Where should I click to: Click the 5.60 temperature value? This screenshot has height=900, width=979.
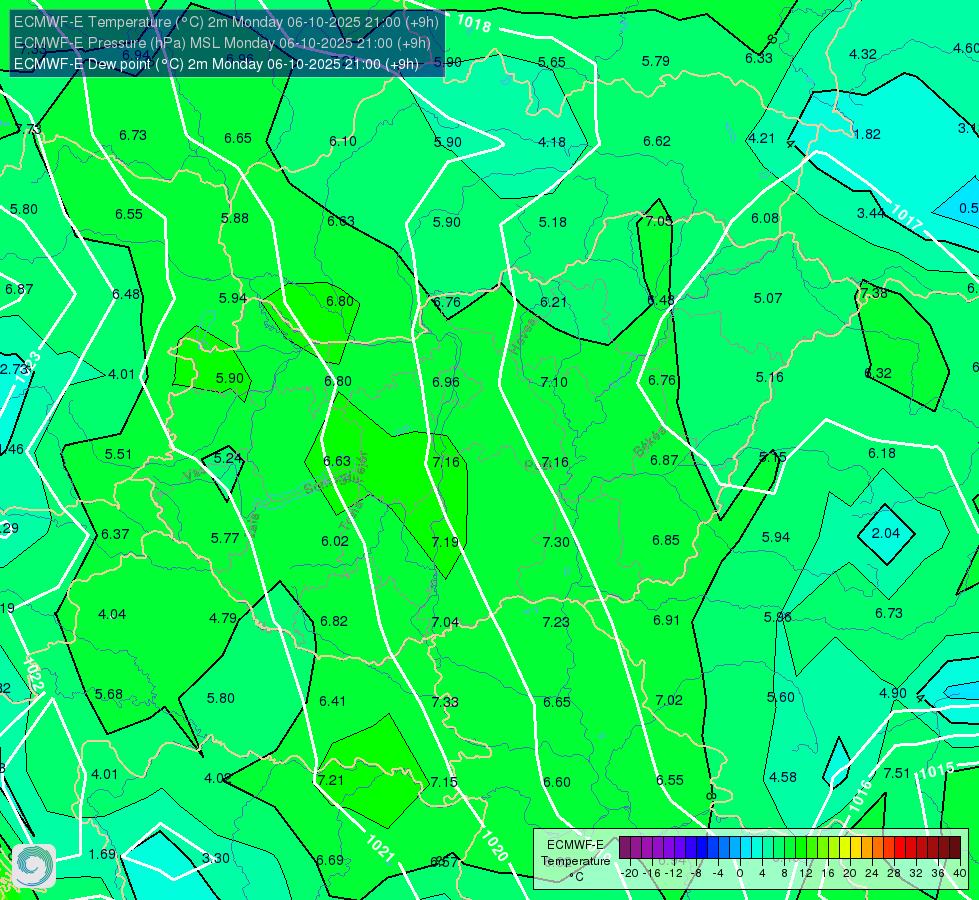coord(780,698)
